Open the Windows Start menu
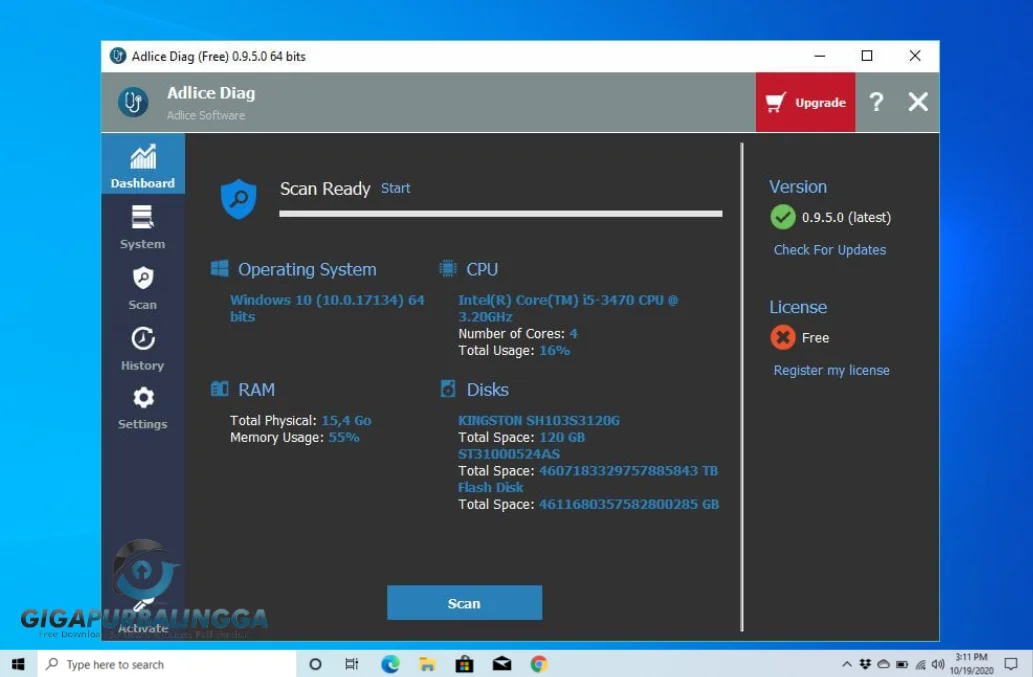 pos(18,664)
